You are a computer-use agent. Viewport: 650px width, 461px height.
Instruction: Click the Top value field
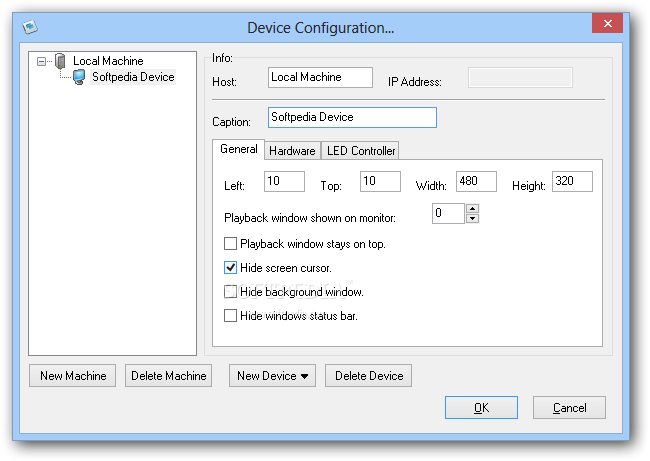click(380, 182)
